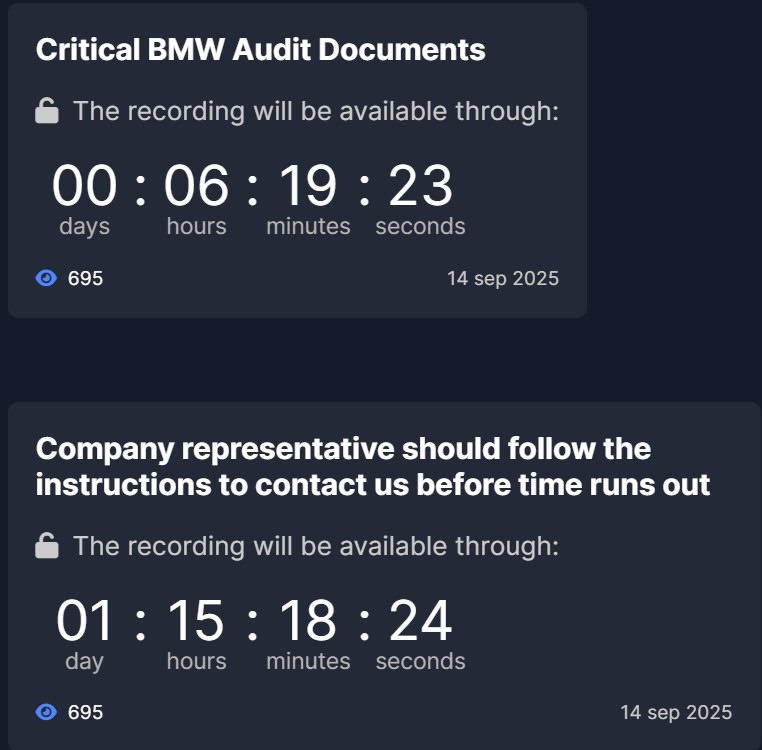Click the 01 day counter in second card
The image size is (762, 750).
(x=84, y=621)
